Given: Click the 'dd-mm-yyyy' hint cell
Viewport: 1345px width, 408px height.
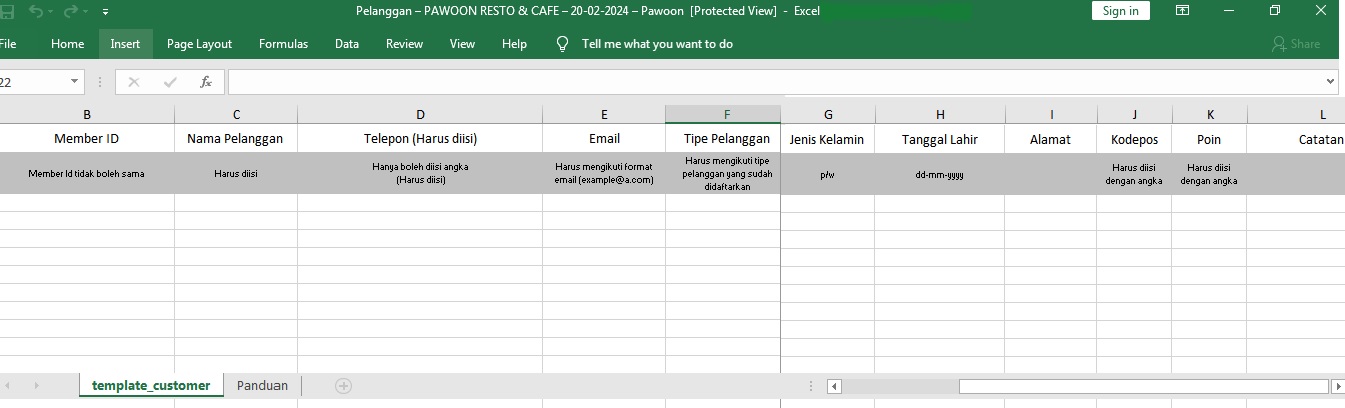Looking at the screenshot, I should pos(940,174).
